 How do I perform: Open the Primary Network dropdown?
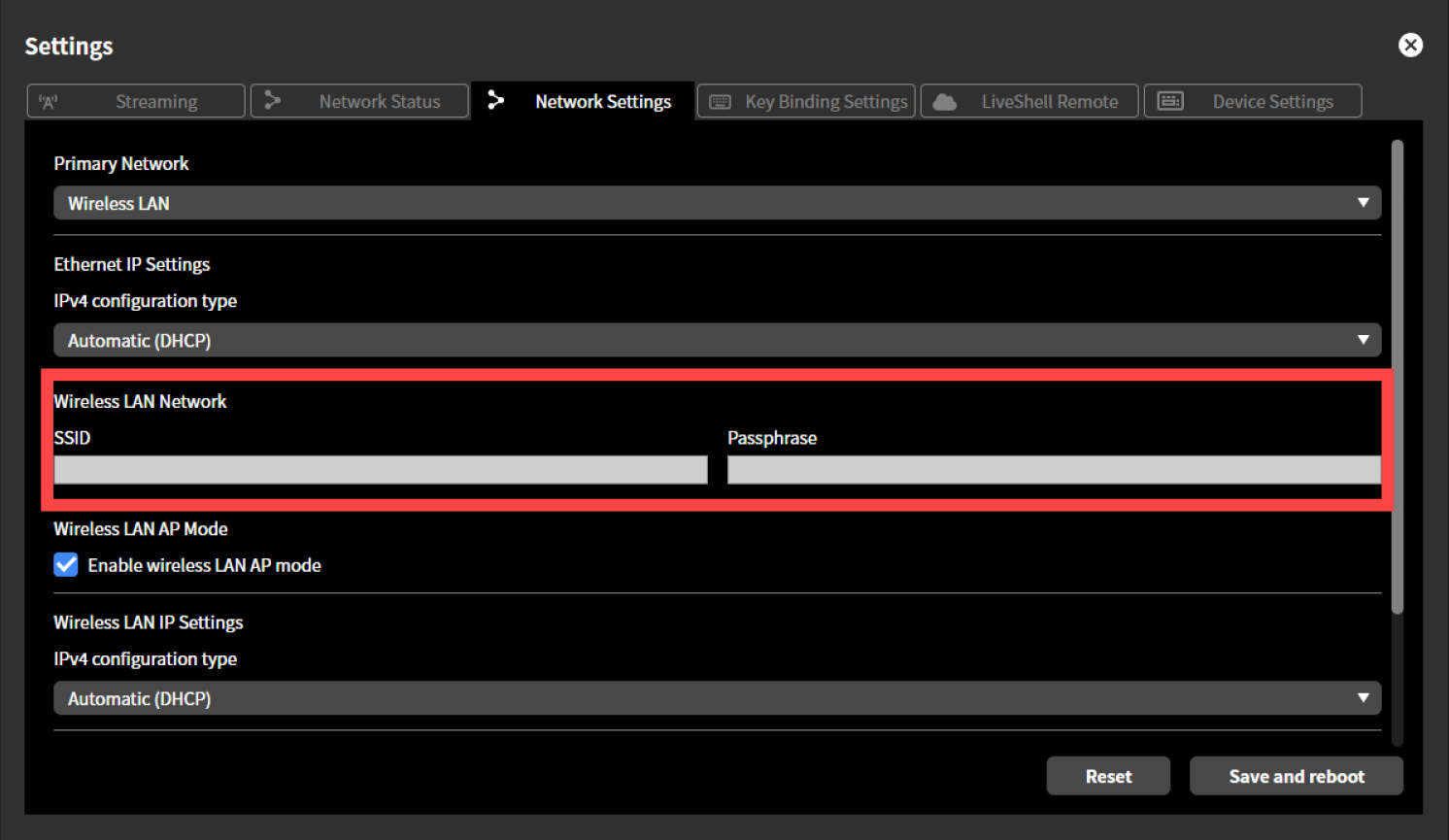[x=717, y=203]
